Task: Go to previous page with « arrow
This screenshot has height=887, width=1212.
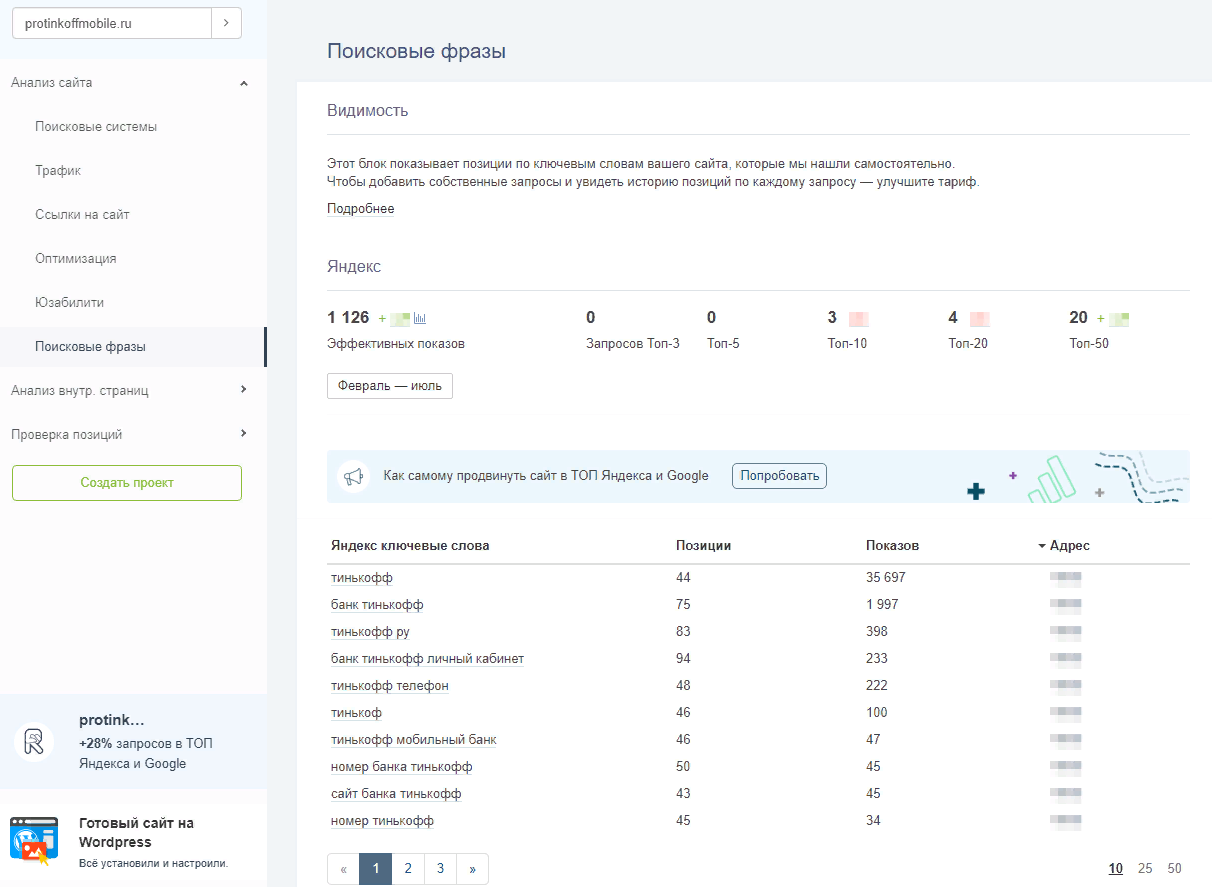Action: pyautogui.click(x=343, y=869)
